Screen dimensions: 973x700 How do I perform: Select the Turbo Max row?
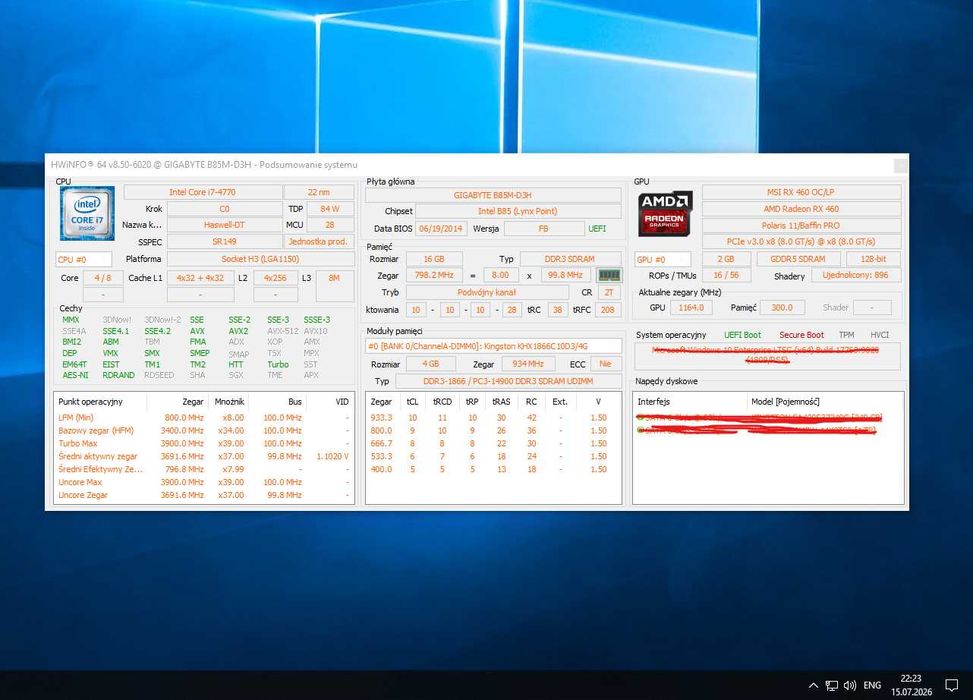pos(204,444)
